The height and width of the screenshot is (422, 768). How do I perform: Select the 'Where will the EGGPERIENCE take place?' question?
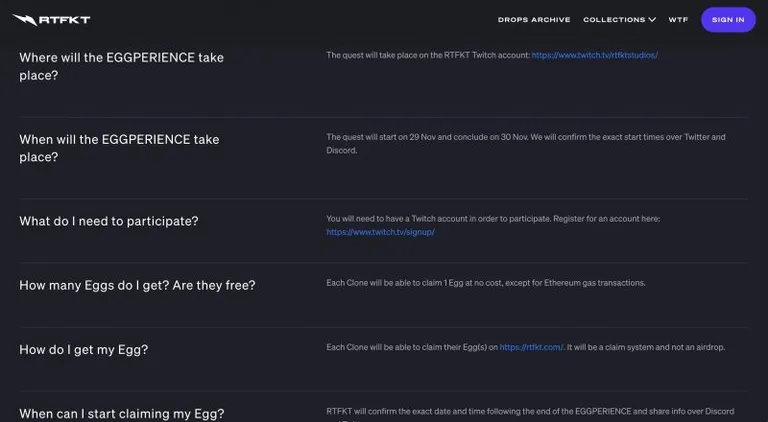point(121,67)
